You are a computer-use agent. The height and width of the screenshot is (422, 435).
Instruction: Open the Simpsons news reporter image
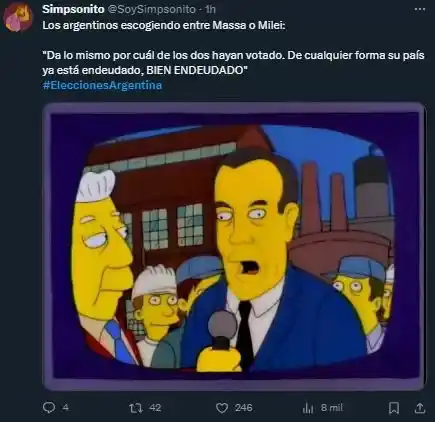click(x=234, y=247)
